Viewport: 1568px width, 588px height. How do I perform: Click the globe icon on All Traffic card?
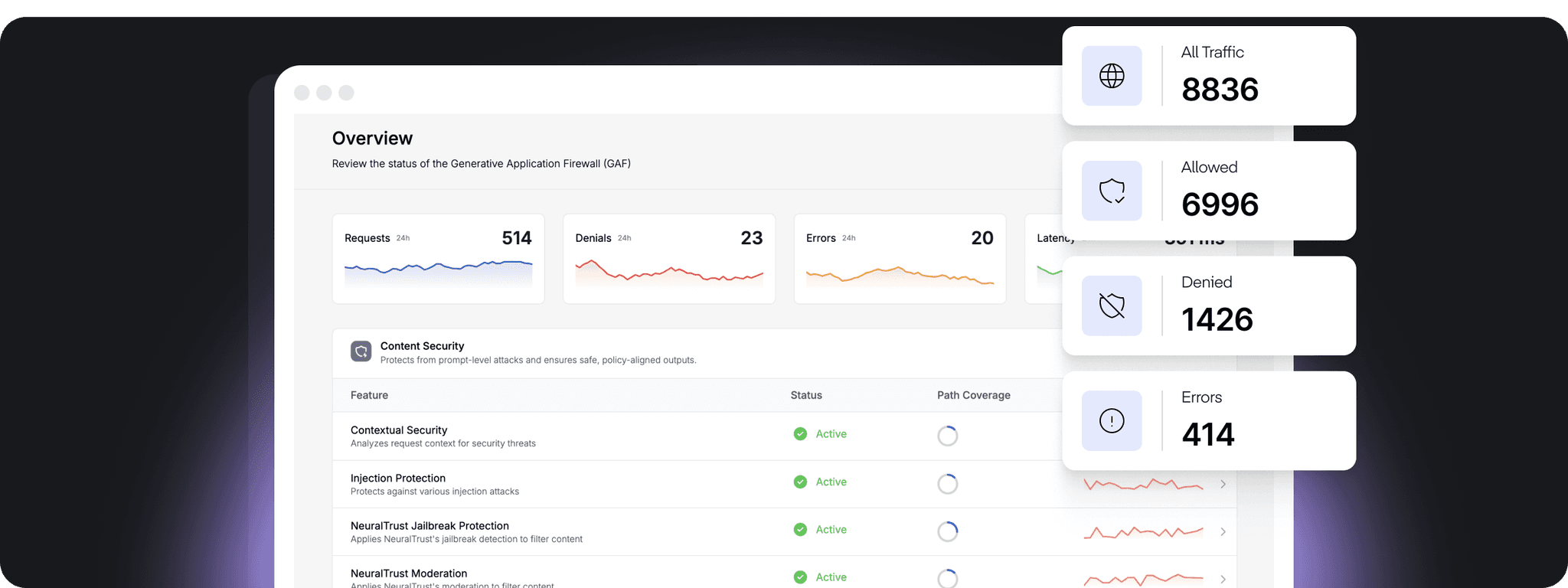[x=1112, y=76]
